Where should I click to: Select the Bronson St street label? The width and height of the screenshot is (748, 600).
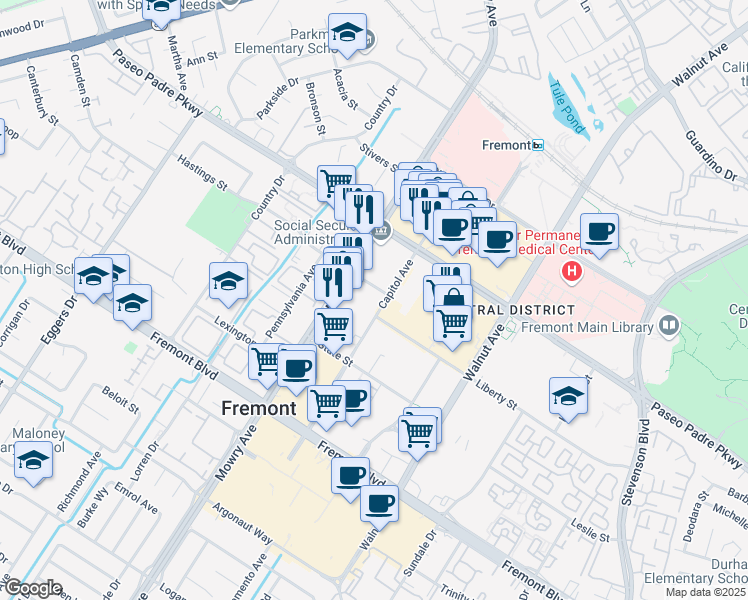click(315, 108)
